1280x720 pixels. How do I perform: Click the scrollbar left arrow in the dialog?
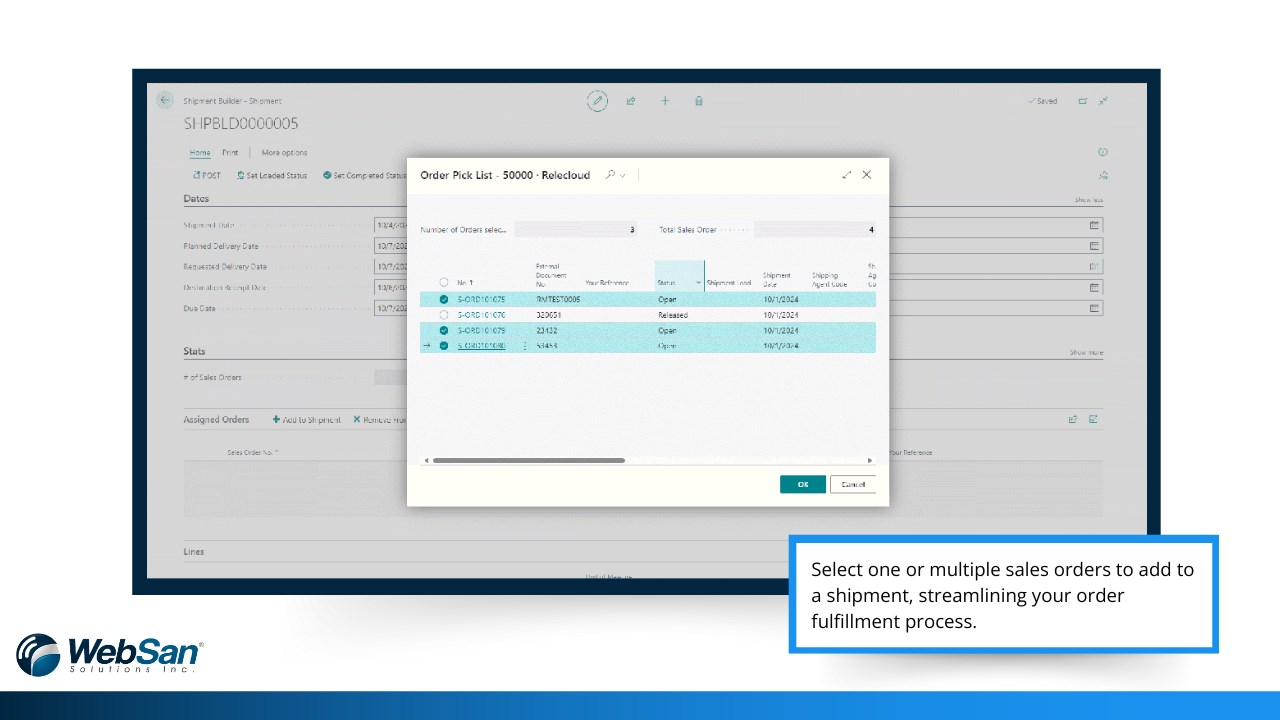tap(426, 460)
